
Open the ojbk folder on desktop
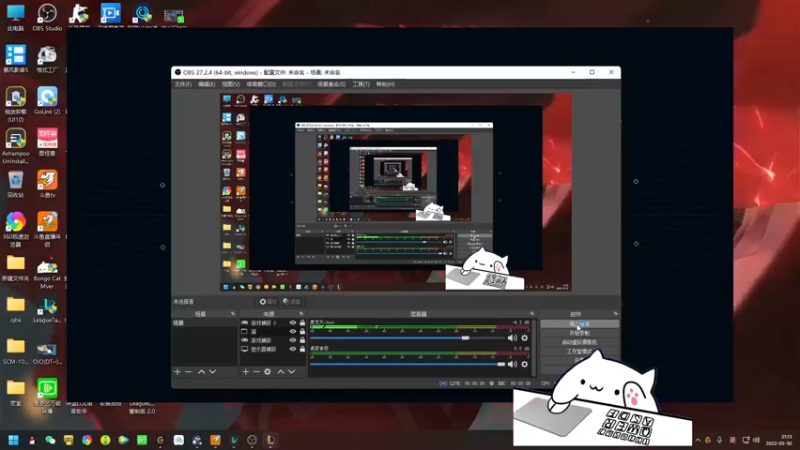coord(15,310)
